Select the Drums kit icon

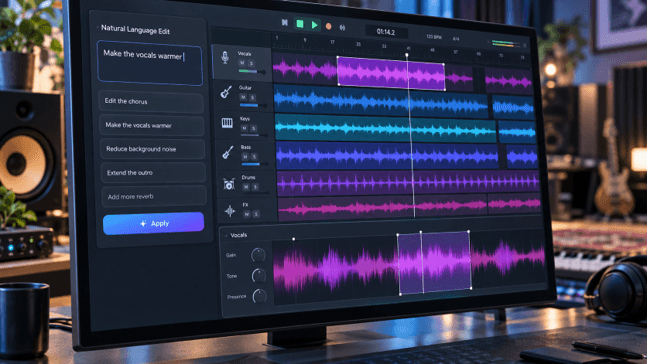(229, 184)
